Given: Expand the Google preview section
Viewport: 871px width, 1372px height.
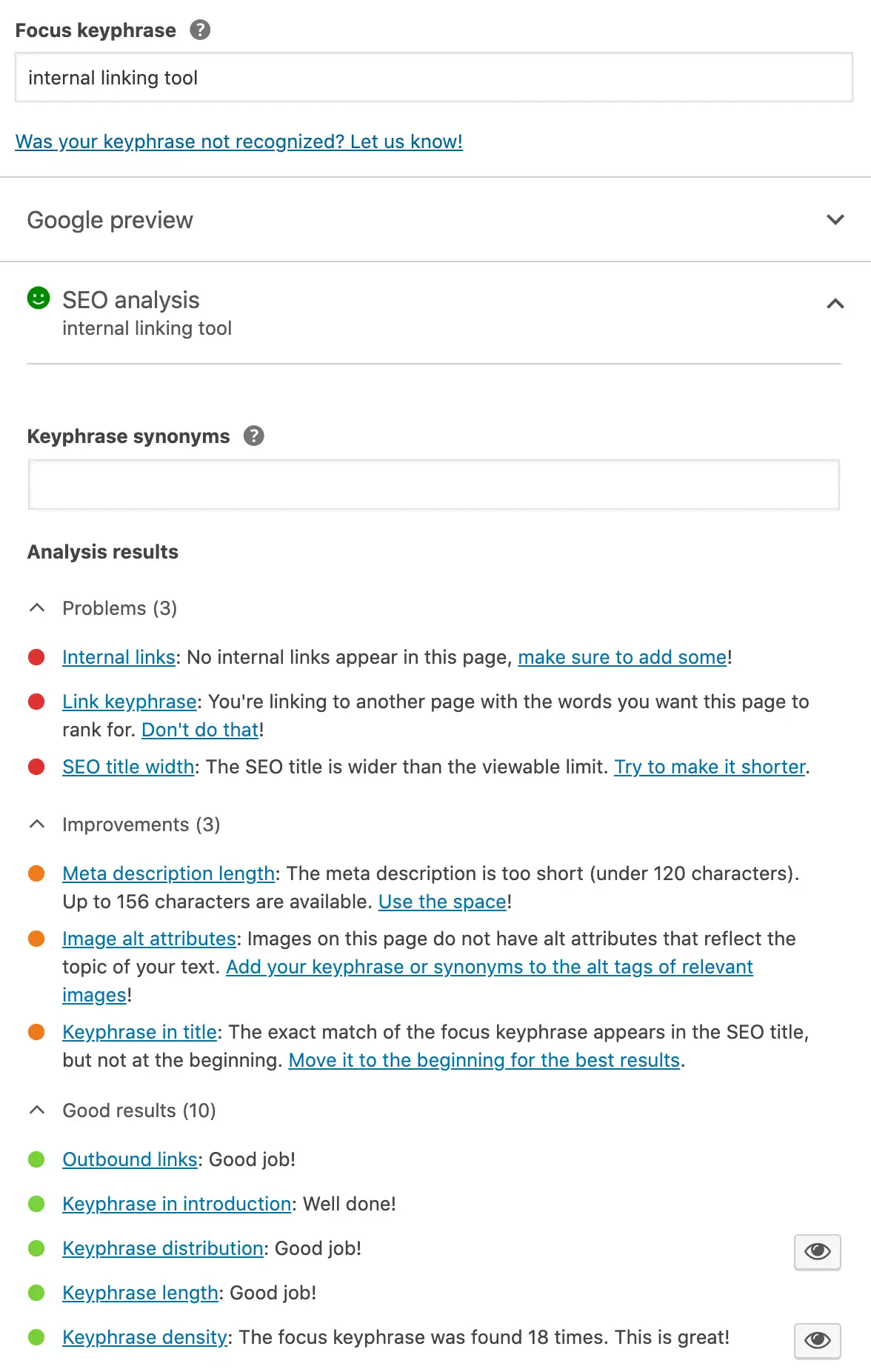Looking at the screenshot, I should point(435,220).
